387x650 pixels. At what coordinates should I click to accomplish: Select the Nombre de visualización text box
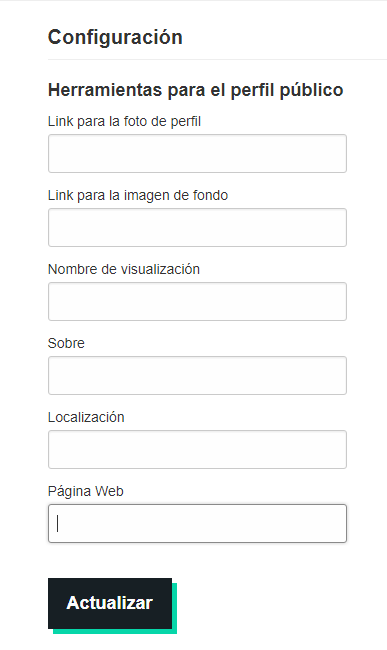197,301
